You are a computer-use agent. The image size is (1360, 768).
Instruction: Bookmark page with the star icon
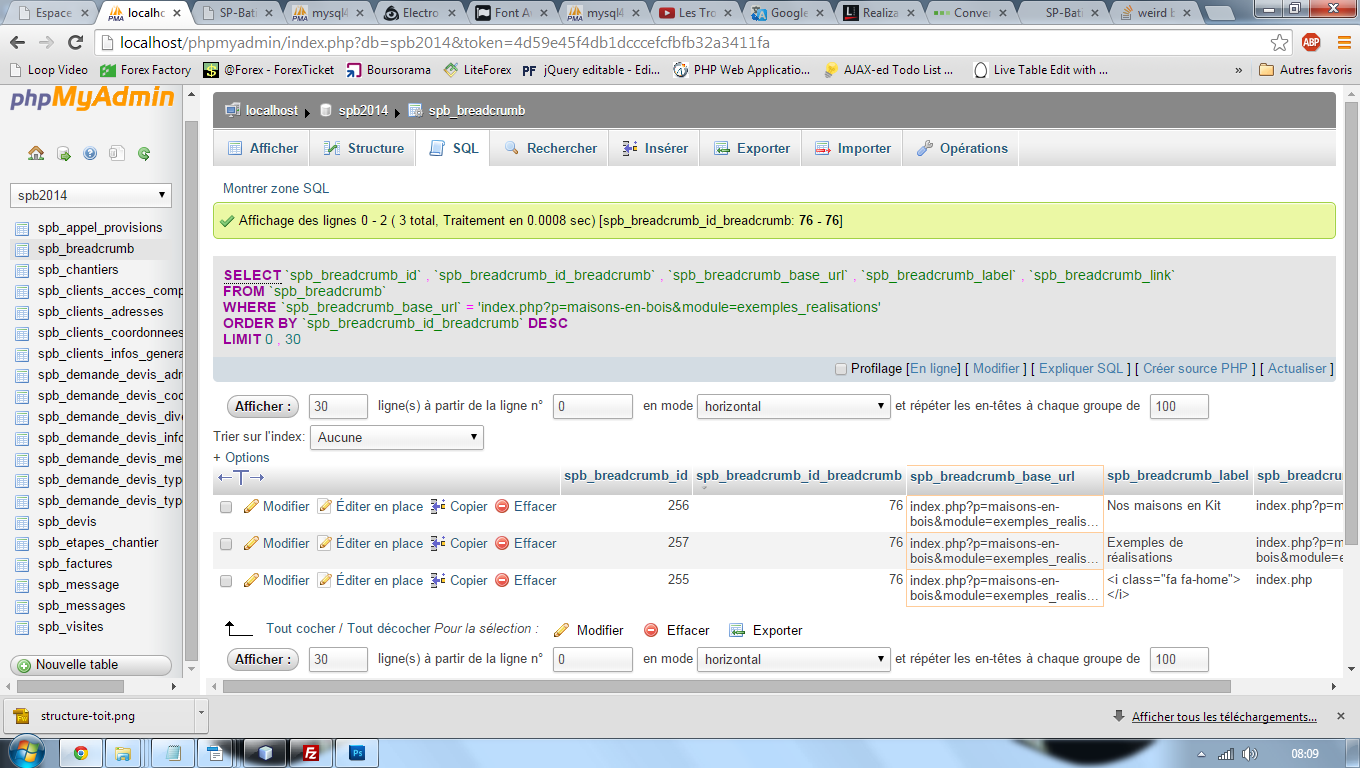(x=1280, y=43)
